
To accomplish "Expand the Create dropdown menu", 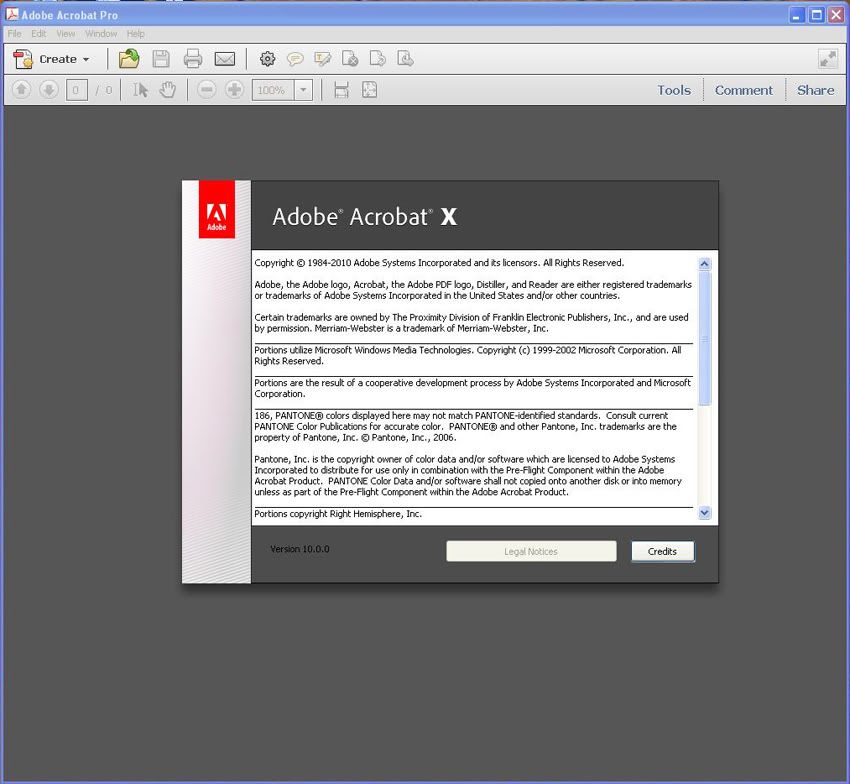I will pyautogui.click(x=53, y=59).
